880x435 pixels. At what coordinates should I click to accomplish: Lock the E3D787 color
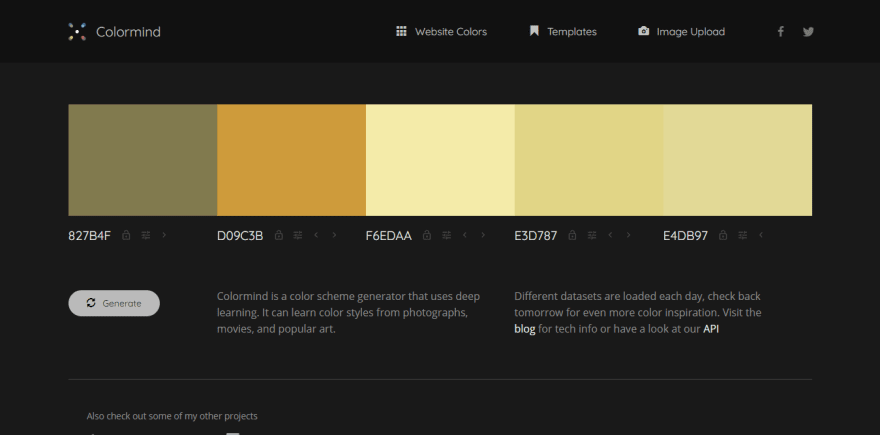pos(572,235)
